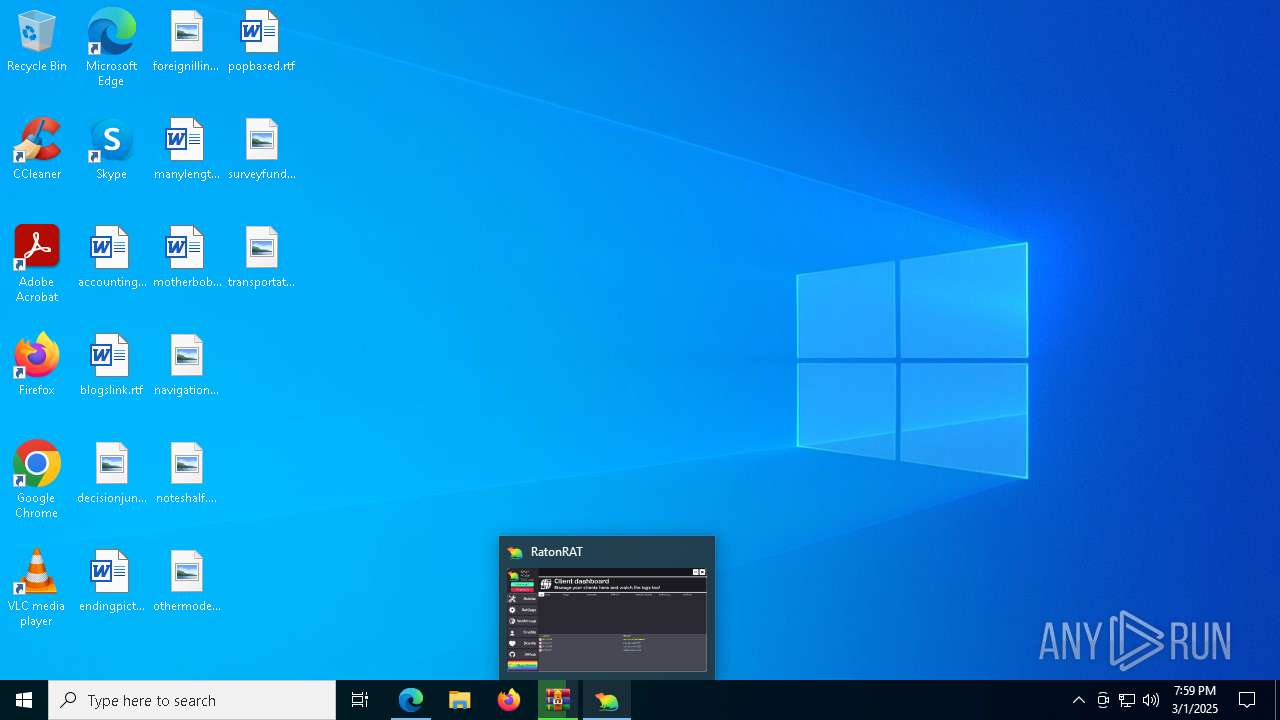
Task: Select the accounting... Word document icon
Action: point(111,258)
